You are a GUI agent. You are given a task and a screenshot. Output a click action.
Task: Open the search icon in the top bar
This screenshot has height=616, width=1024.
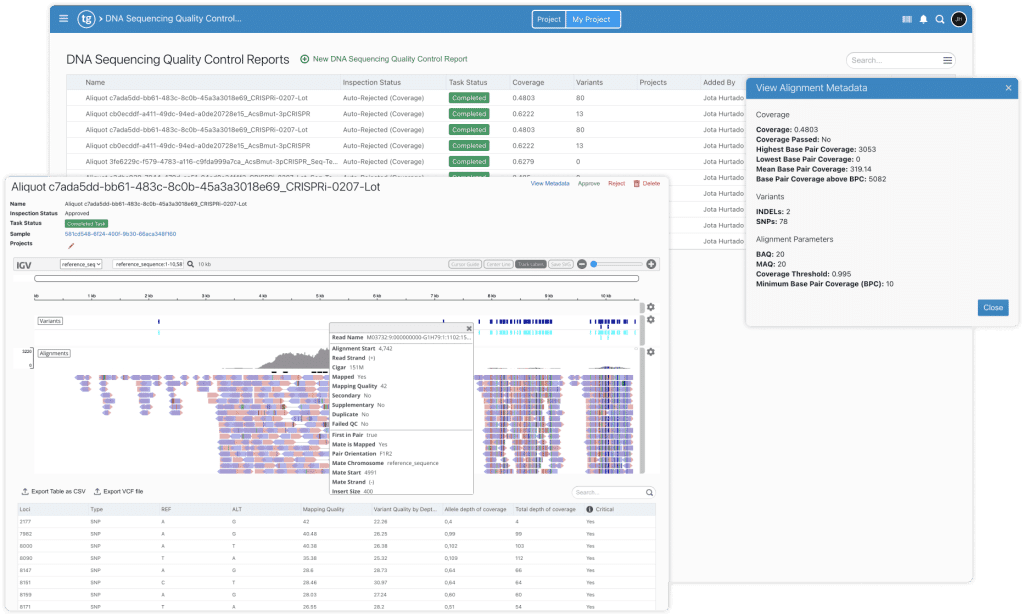point(939,19)
